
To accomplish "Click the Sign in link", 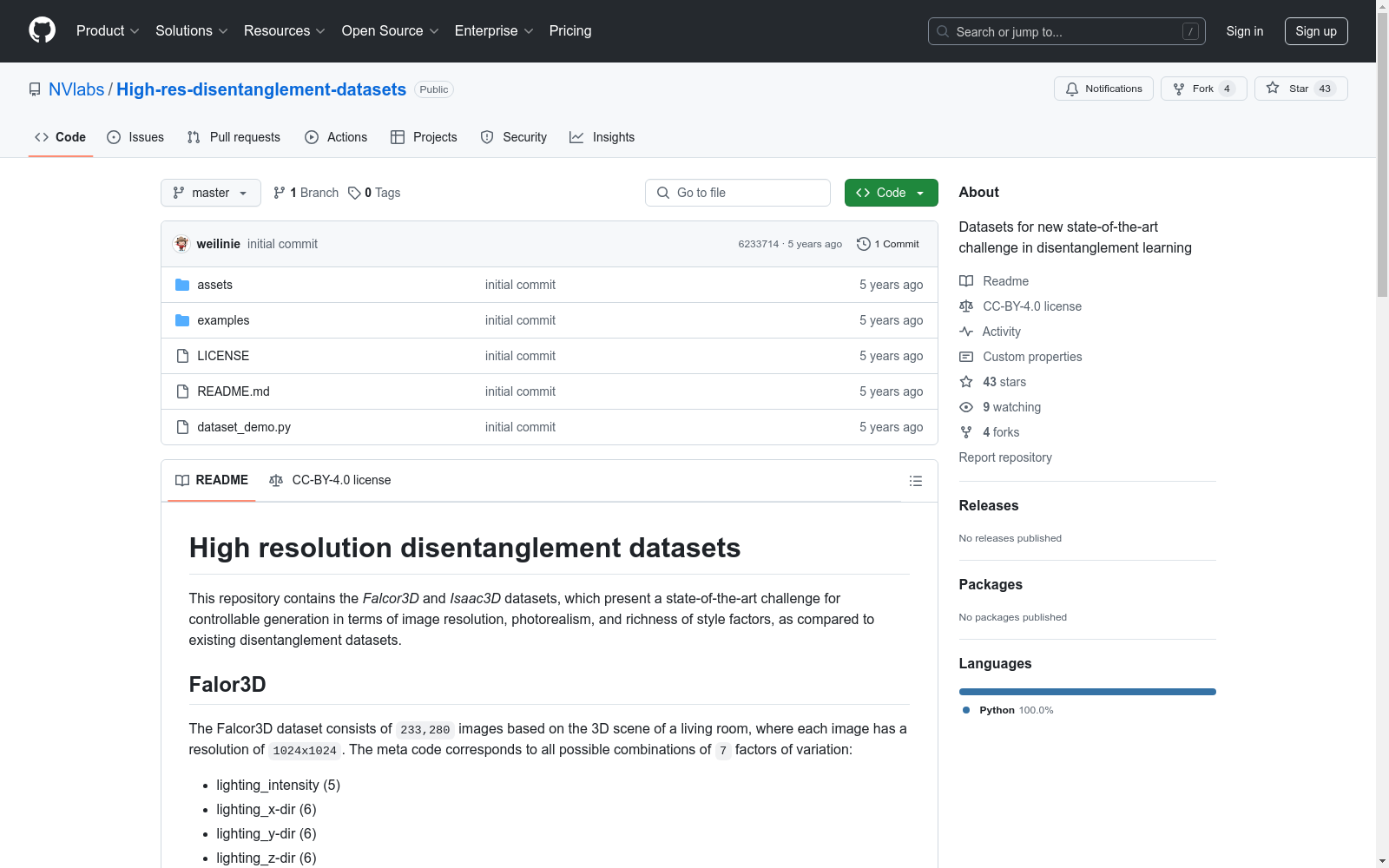I will (x=1245, y=31).
